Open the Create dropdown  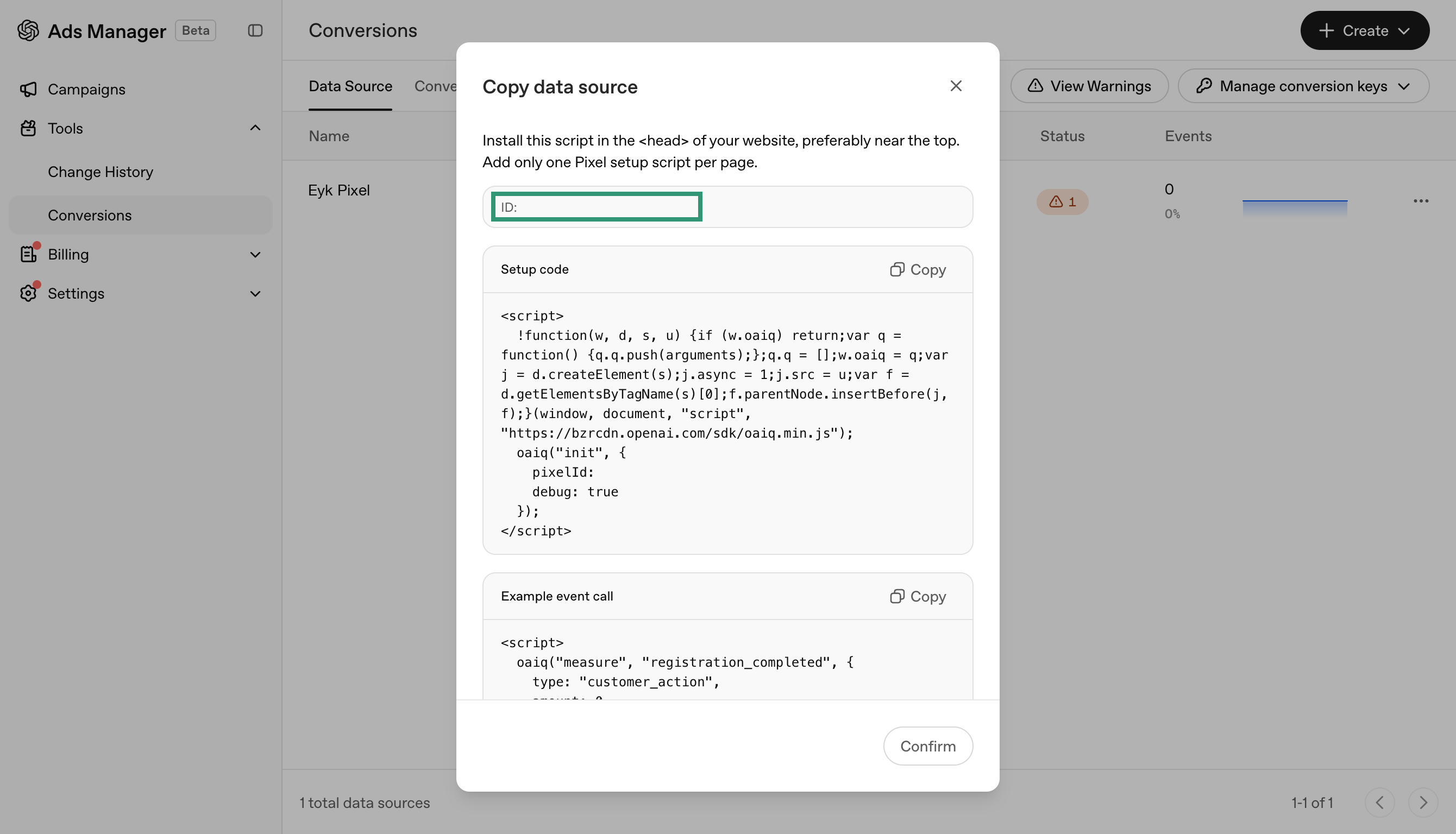click(x=1364, y=30)
